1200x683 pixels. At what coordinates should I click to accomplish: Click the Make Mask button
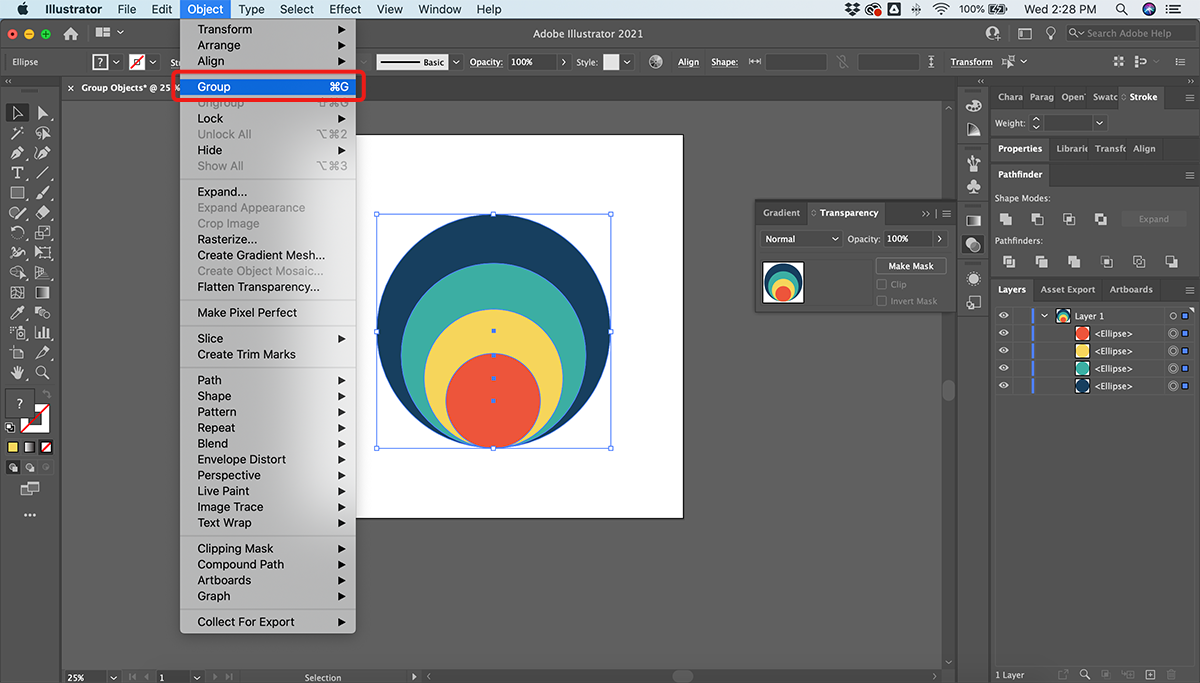click(910, 266)
